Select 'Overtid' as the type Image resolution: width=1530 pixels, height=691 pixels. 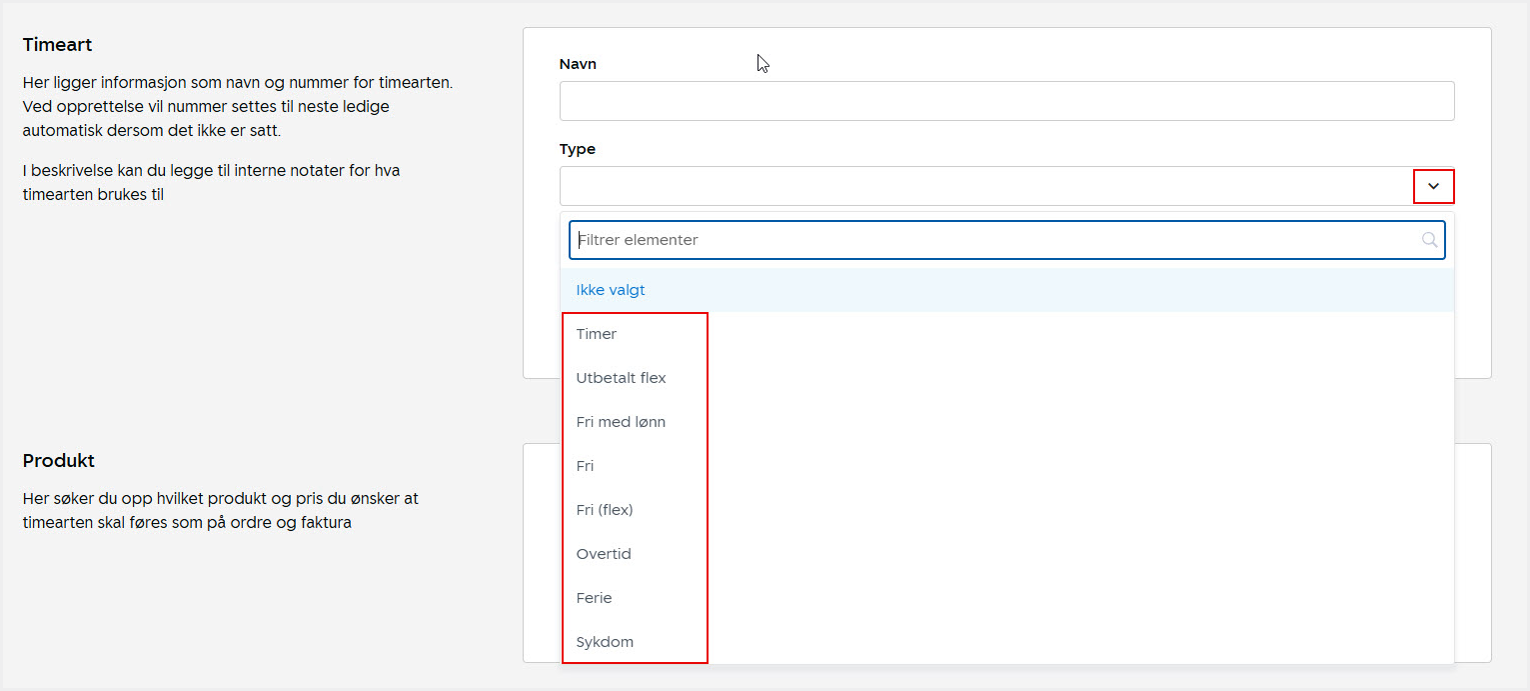point(604,554)
